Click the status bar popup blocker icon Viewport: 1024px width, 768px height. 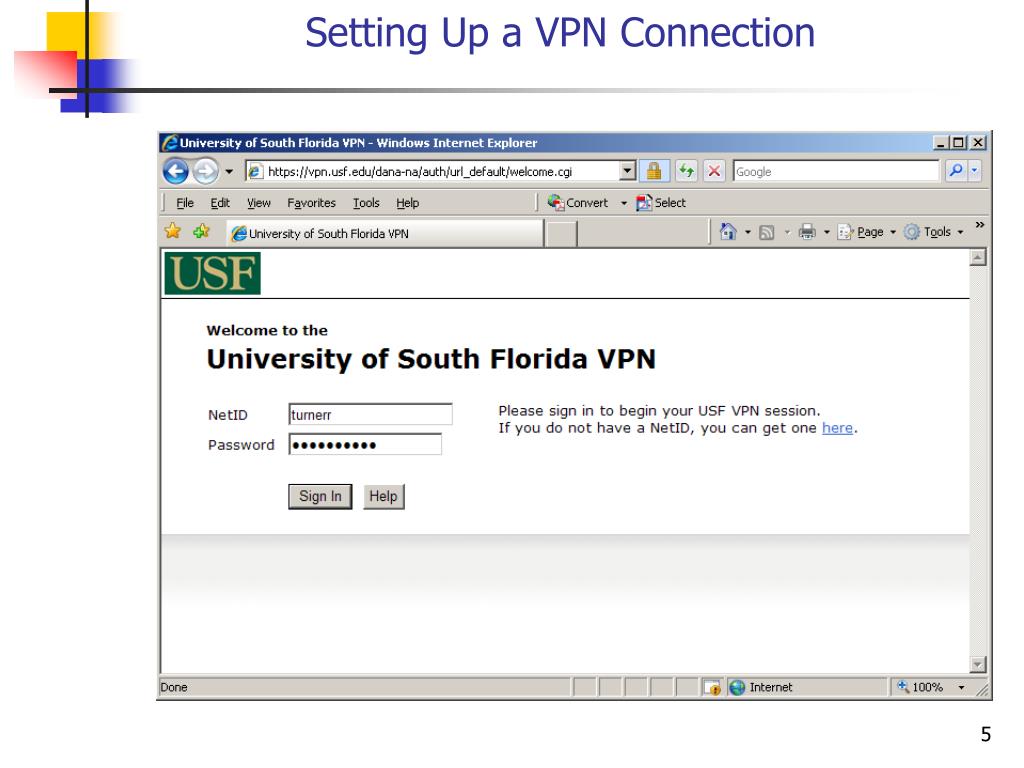[712, 688]
